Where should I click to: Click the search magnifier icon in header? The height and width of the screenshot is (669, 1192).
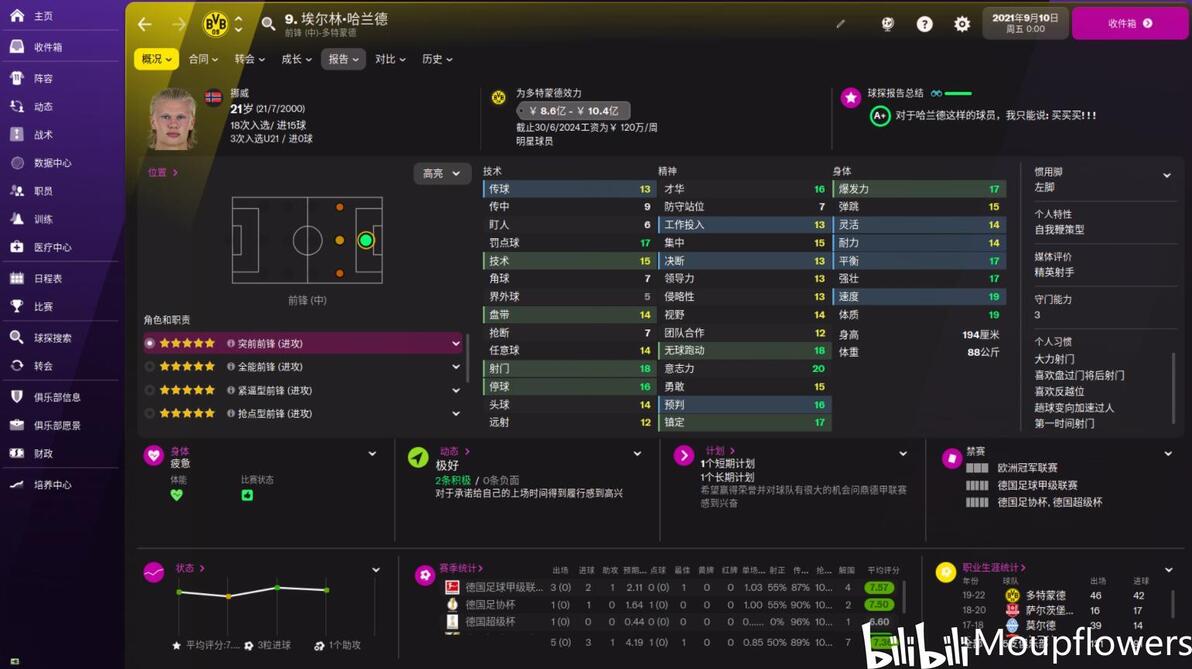tap(268, 24)
